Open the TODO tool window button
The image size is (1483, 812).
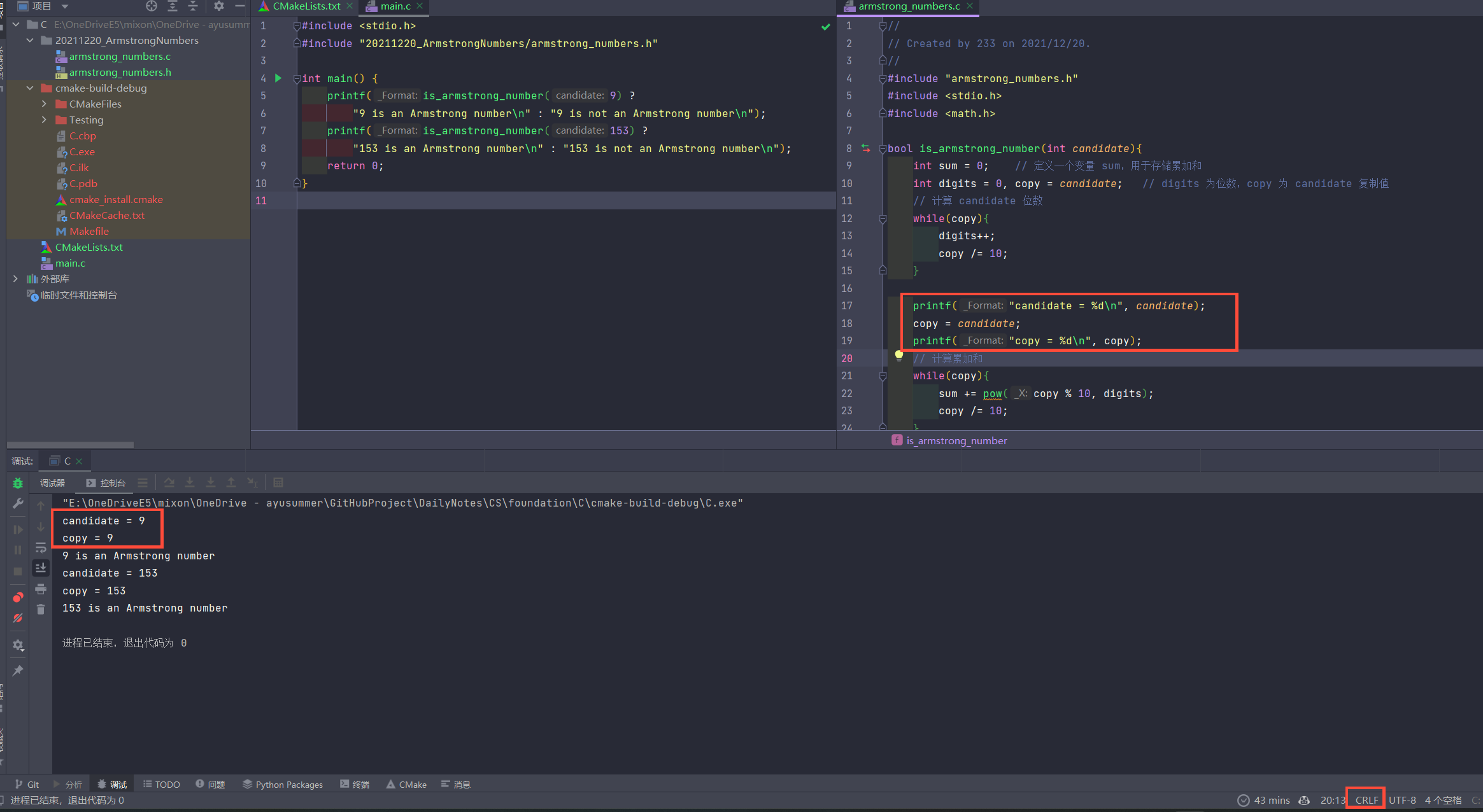(x=162, y=785)
